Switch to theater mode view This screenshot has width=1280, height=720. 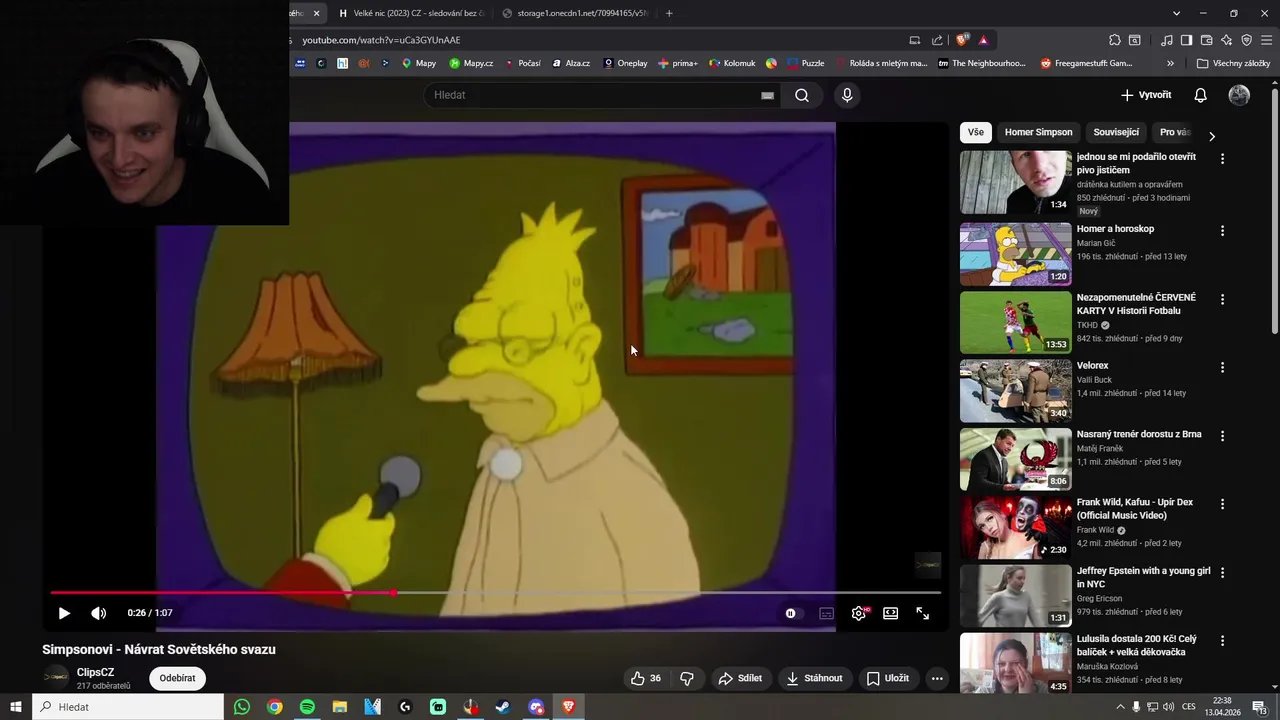click(890, 613)
